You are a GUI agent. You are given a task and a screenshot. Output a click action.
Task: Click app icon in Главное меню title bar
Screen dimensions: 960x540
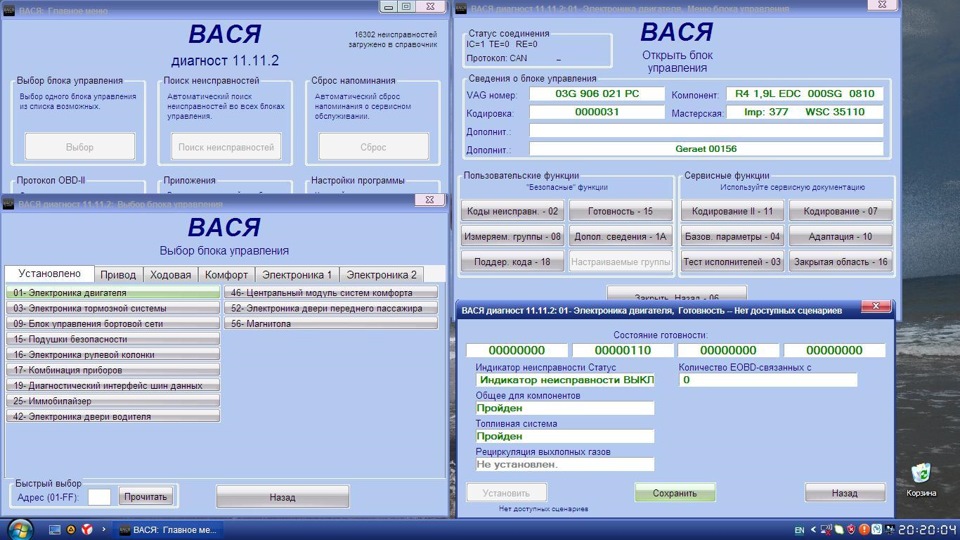tap(9, 10)
